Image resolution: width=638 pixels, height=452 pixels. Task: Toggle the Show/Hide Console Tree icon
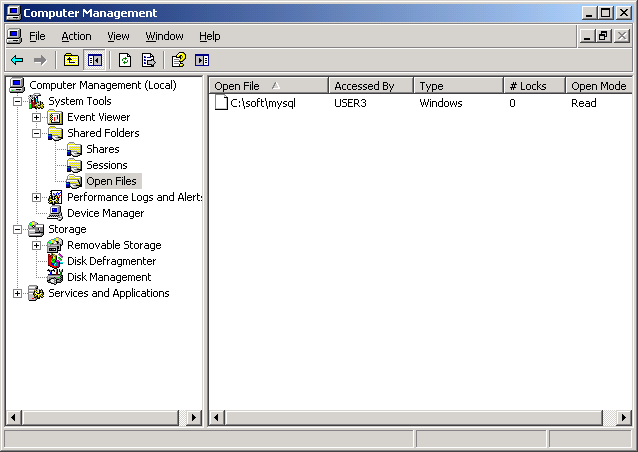tap(95, 60)
